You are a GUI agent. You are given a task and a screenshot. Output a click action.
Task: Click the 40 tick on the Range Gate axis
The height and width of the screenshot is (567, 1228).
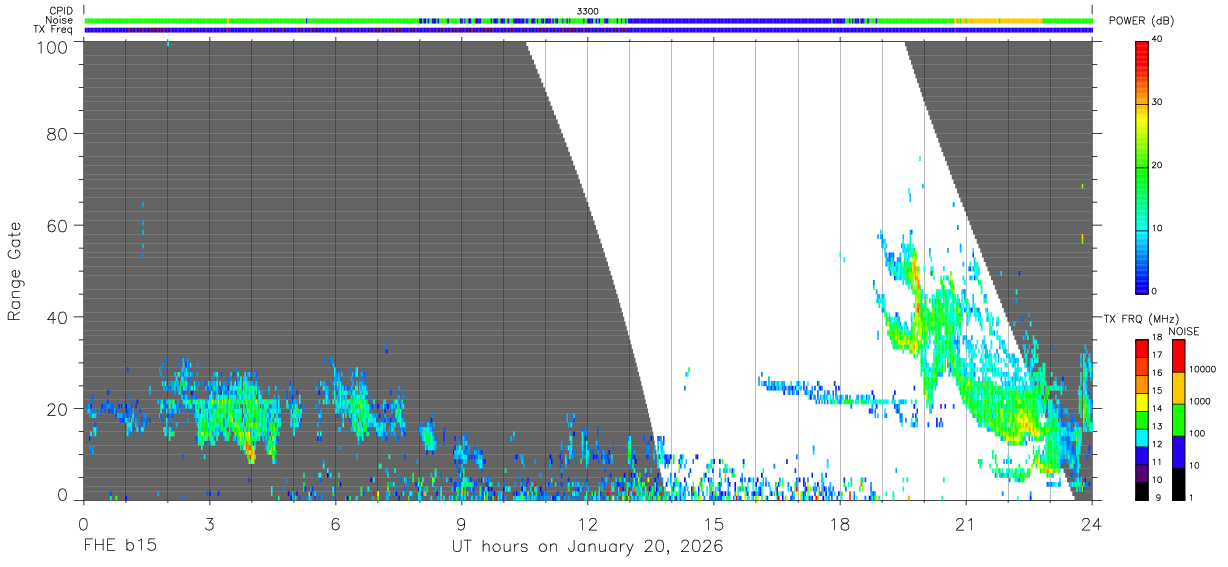click(x=58, y=317)
